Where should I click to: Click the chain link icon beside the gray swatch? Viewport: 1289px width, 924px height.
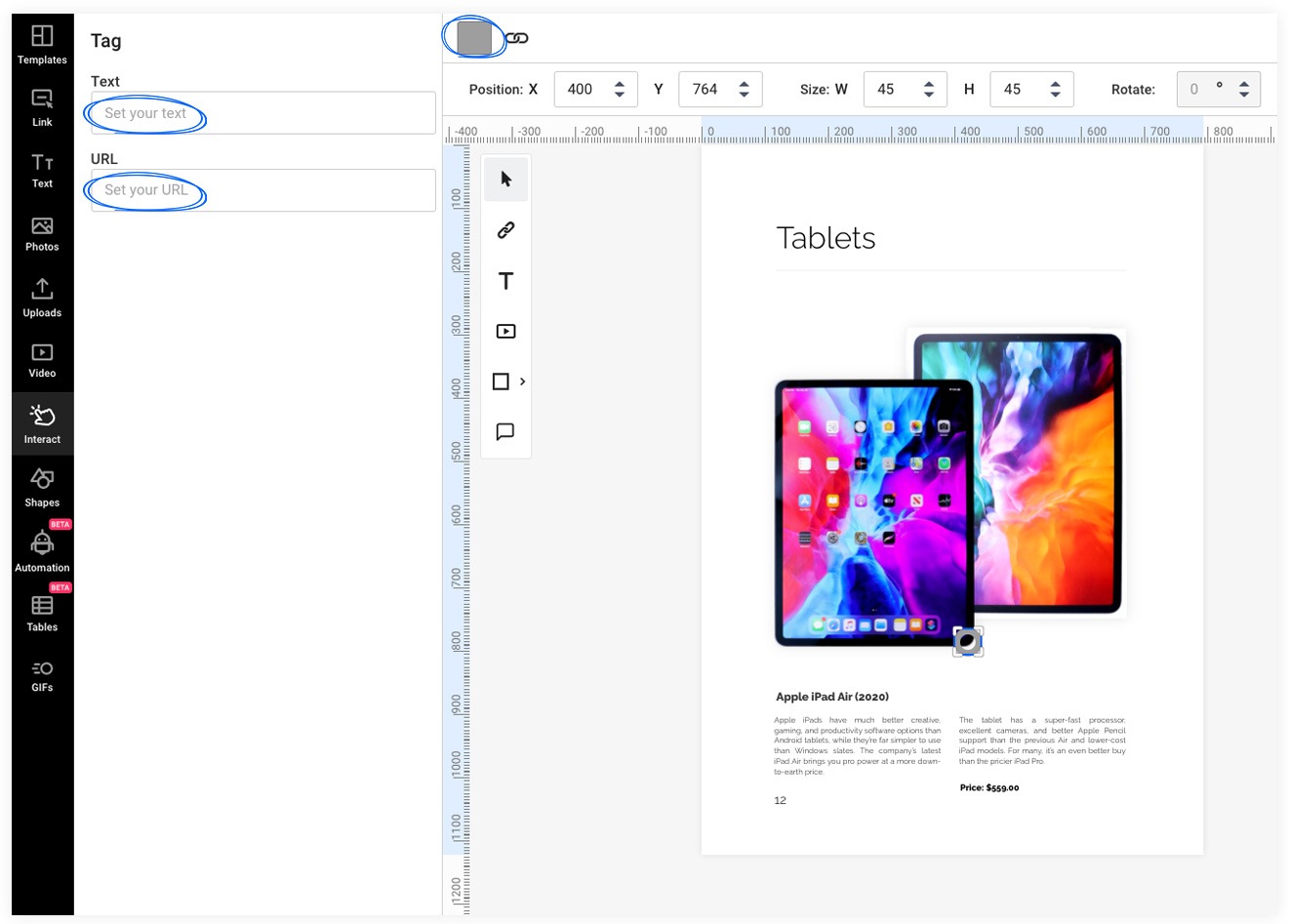517,38
